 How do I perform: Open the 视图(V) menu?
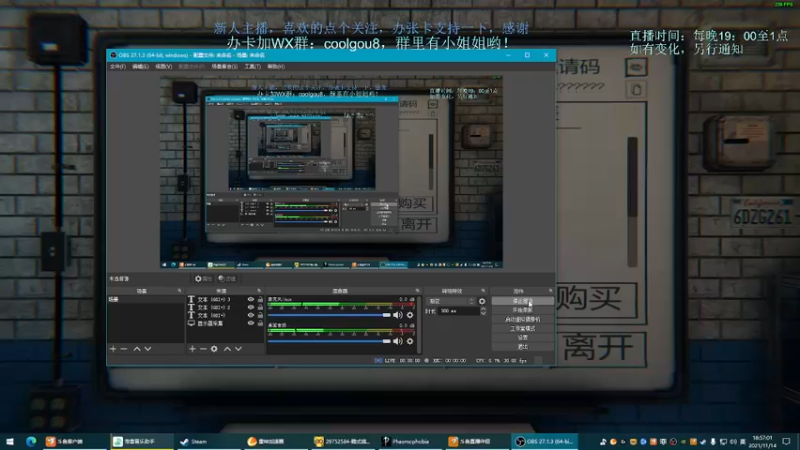(x=163, y=66)
